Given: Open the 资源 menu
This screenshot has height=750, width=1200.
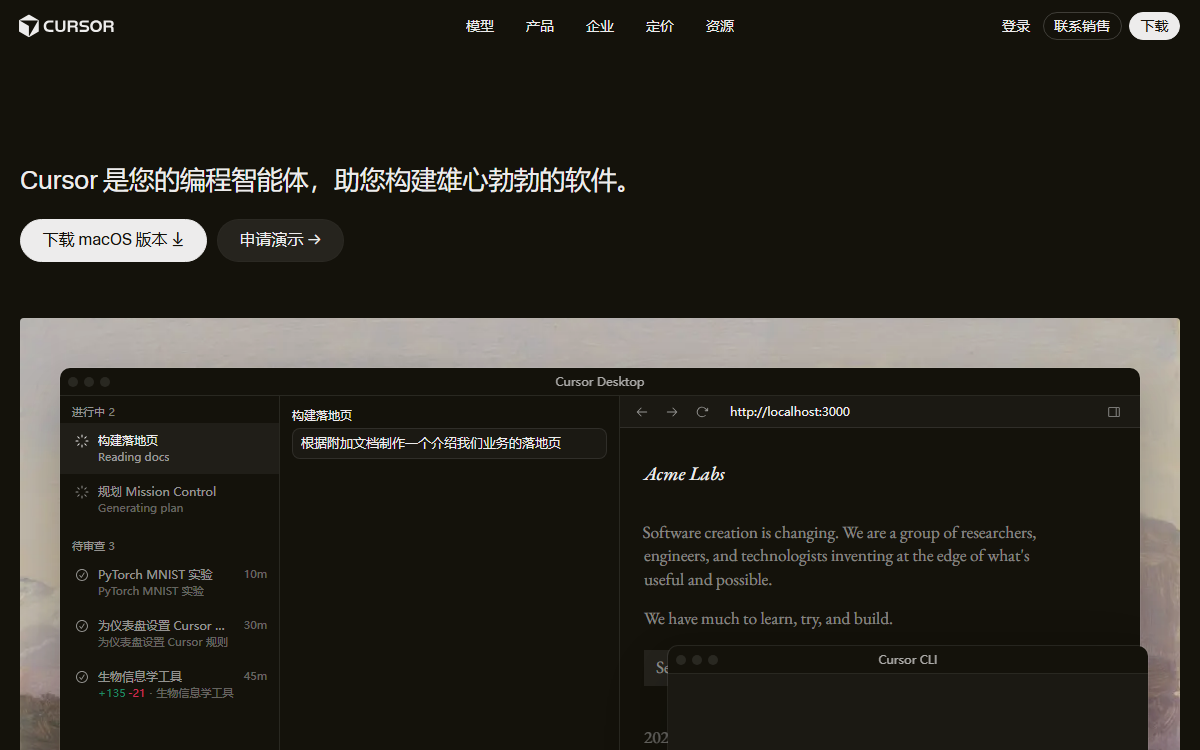Looking at the screenshot, I should [720, 26].
